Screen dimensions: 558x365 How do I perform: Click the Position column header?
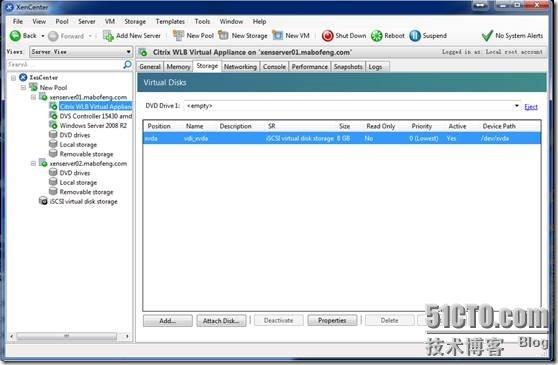(x=159, y=126)
